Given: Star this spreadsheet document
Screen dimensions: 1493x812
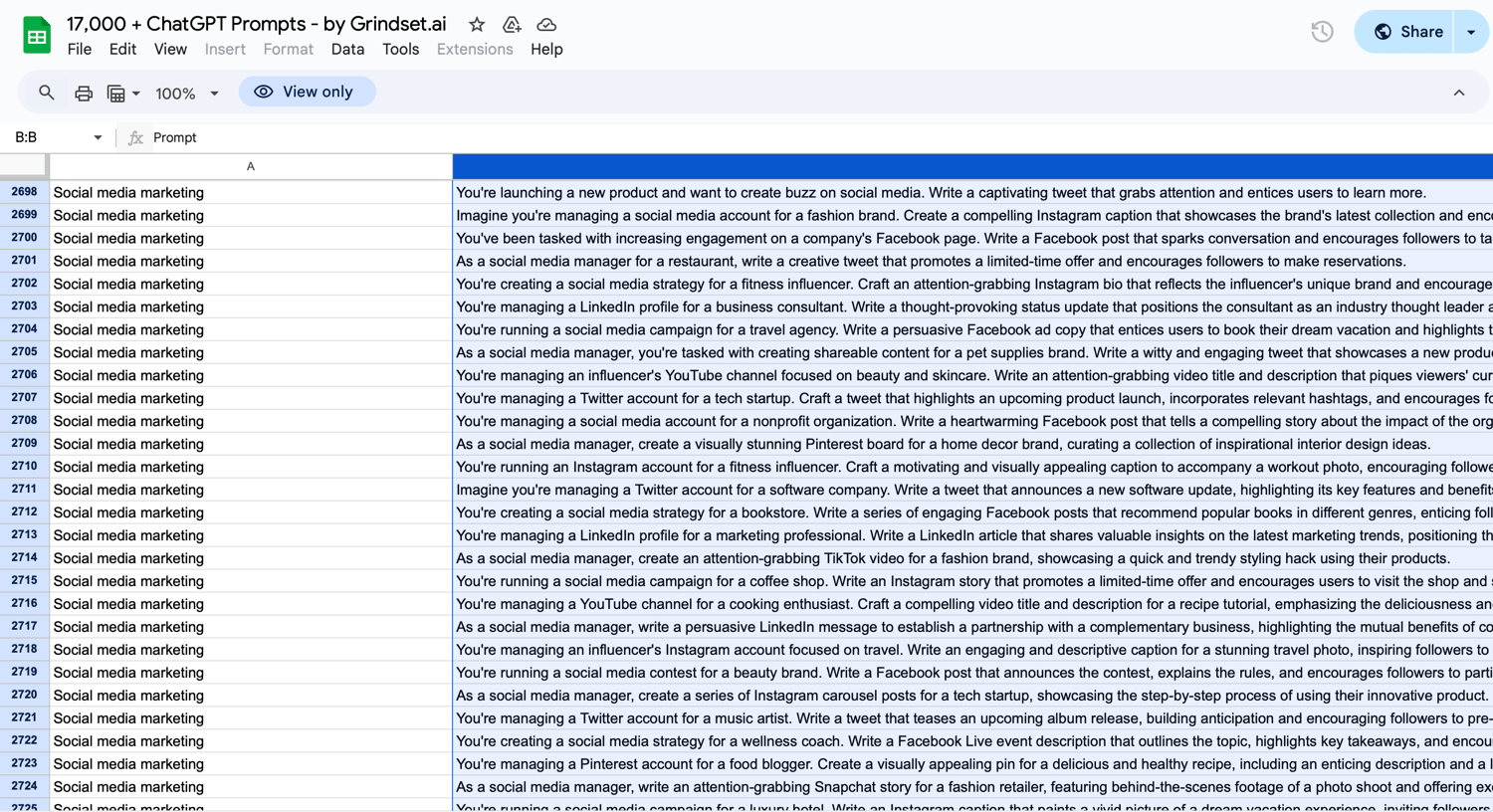Looking at the screenshot, I should [477, 25].
